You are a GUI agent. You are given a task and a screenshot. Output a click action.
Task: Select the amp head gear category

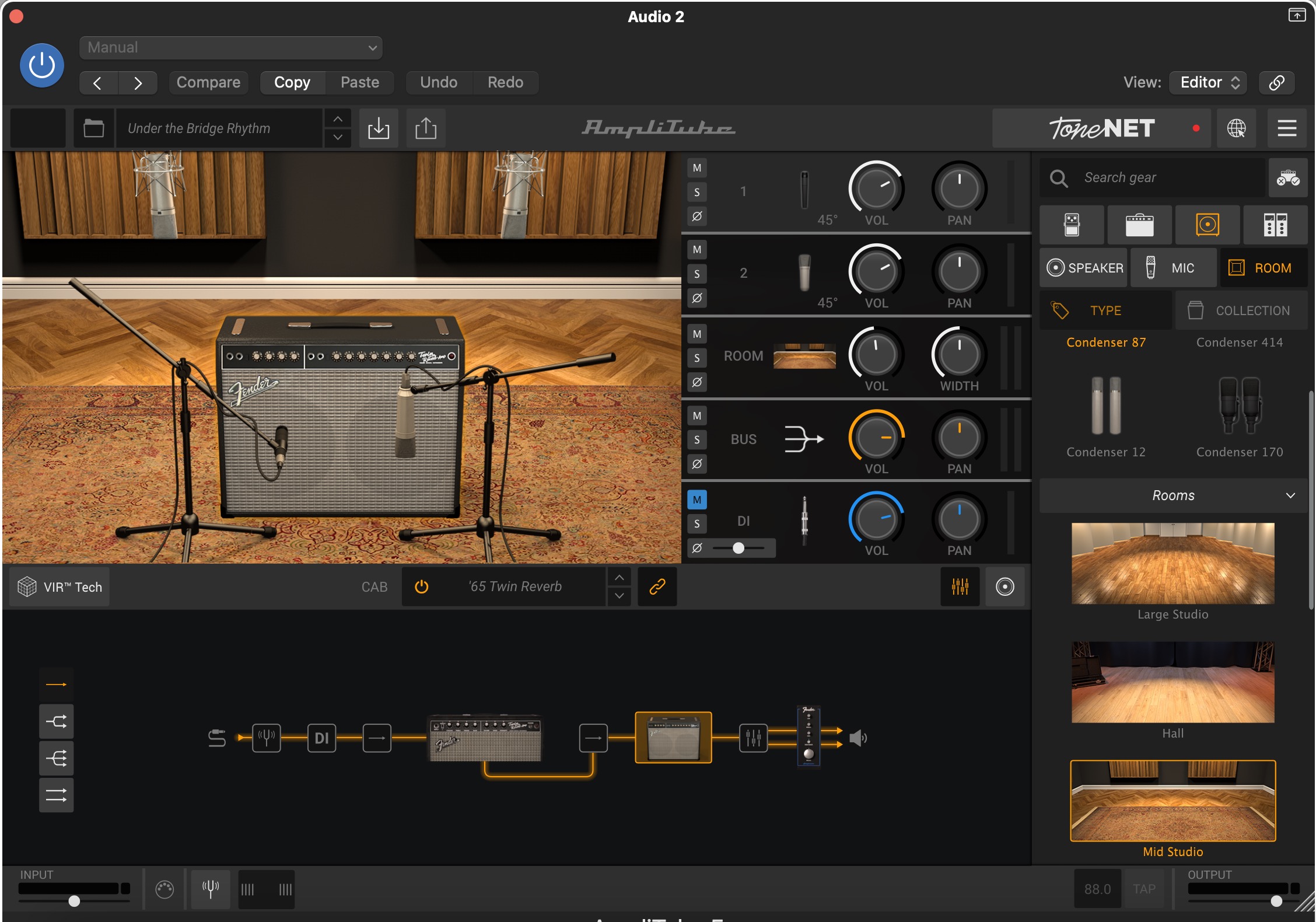coord(1139,225)
